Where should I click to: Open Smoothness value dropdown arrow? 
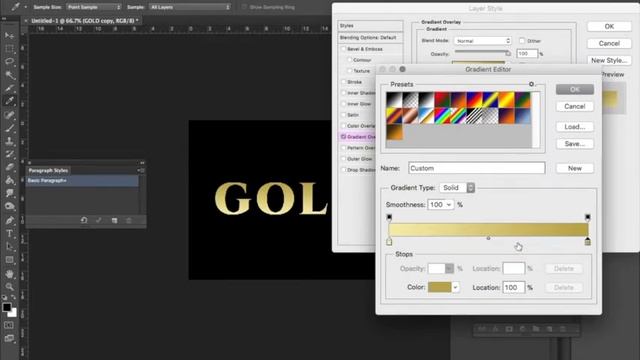pos(449,204)
